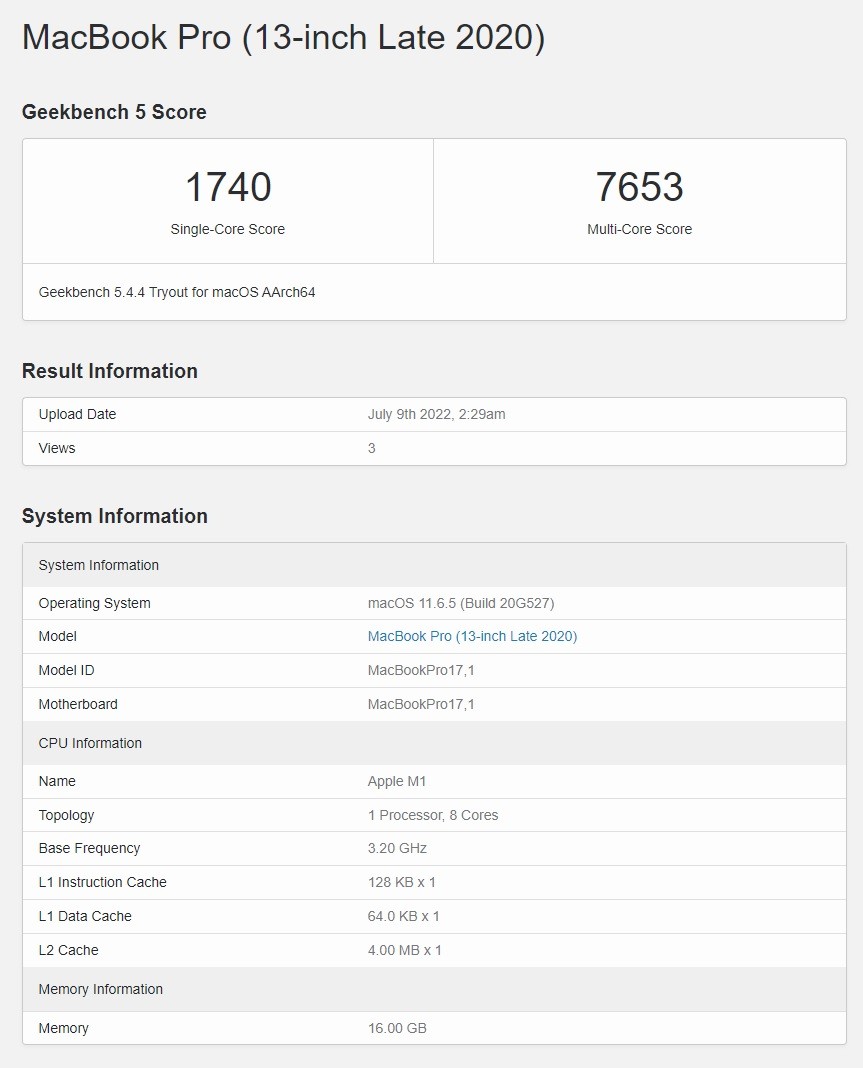This screenshot has height=1068, width=863.
Task: Select the Apple M1 processor name
Action: (x=398, y=781)
